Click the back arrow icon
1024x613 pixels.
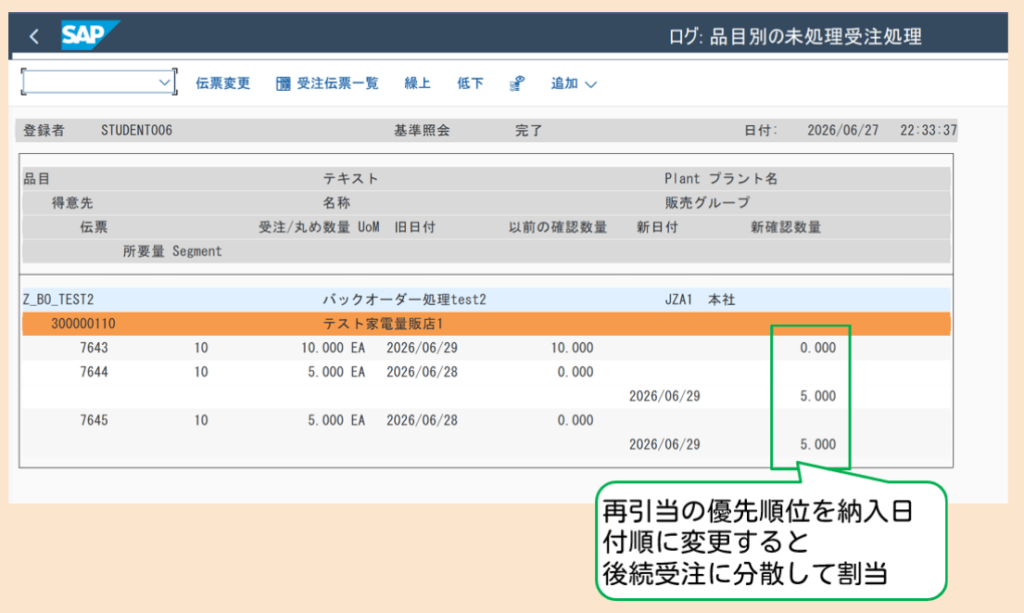coord(34,36)
